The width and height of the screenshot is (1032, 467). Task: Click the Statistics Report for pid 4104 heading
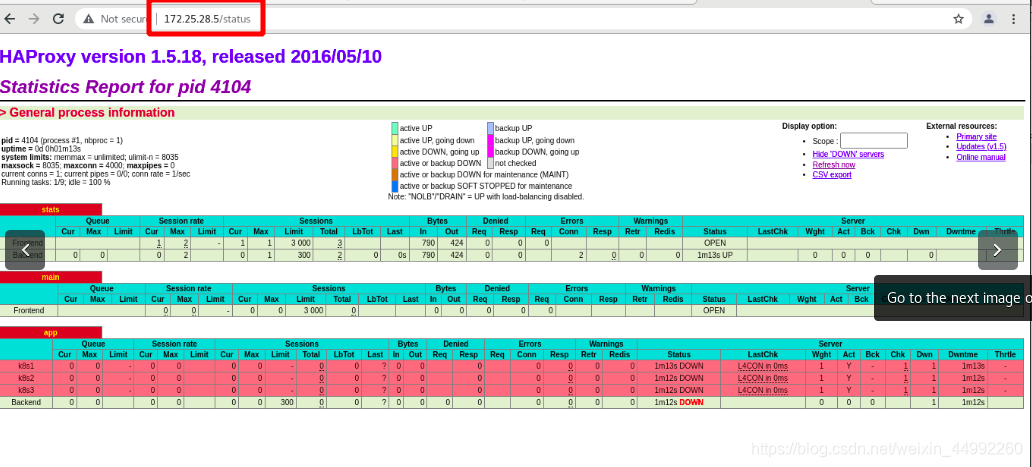click(125, 87)
